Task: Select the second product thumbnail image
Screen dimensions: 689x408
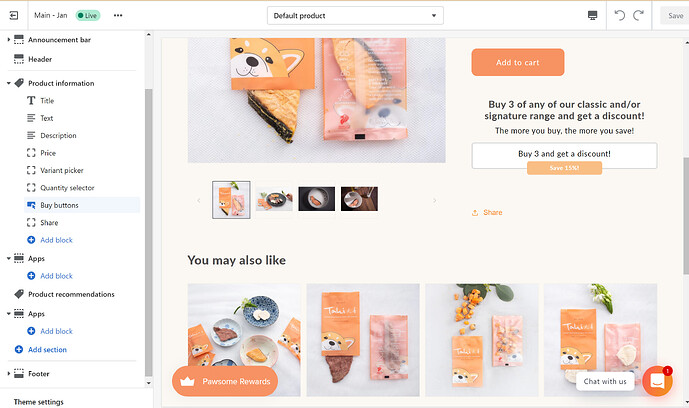Action: [274, 200]
